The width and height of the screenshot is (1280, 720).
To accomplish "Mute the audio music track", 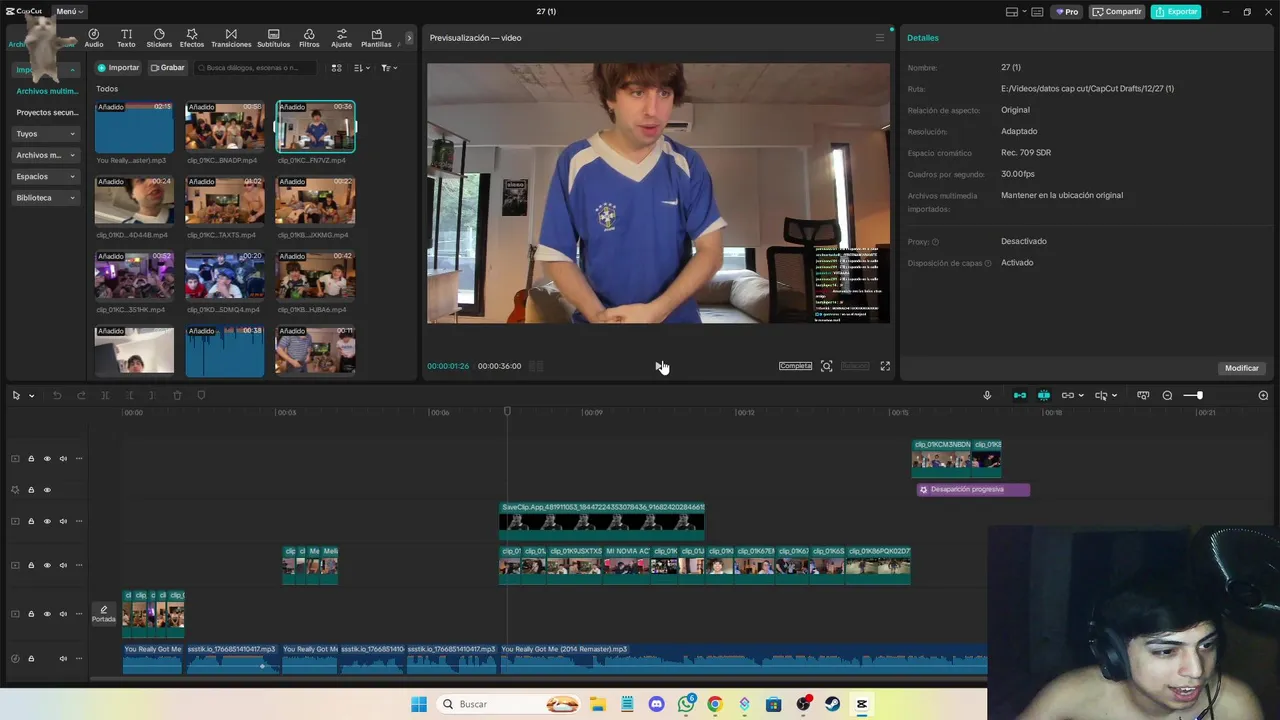I will click(63, 659).
